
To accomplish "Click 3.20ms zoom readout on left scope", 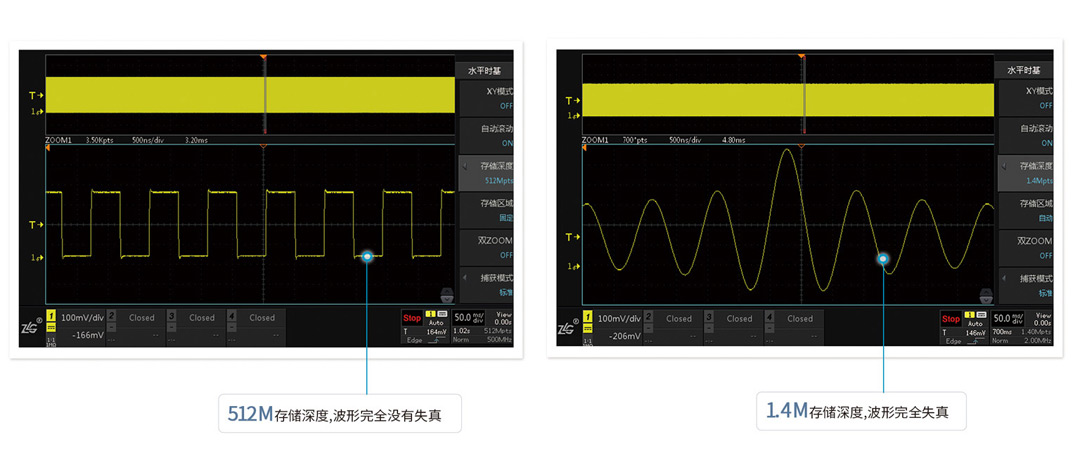I will click(196, 139).
